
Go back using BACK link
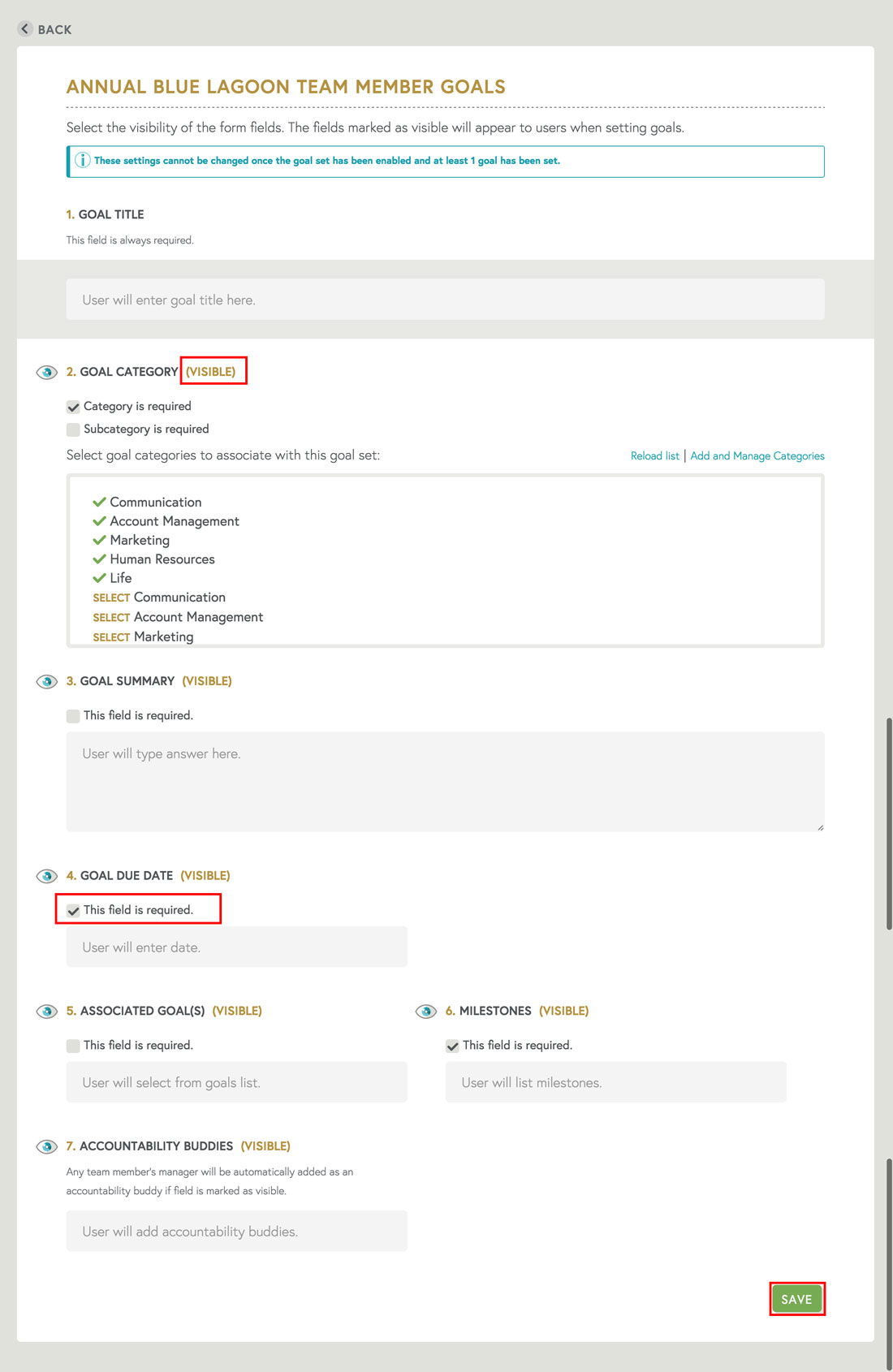(x=54, y=29)
